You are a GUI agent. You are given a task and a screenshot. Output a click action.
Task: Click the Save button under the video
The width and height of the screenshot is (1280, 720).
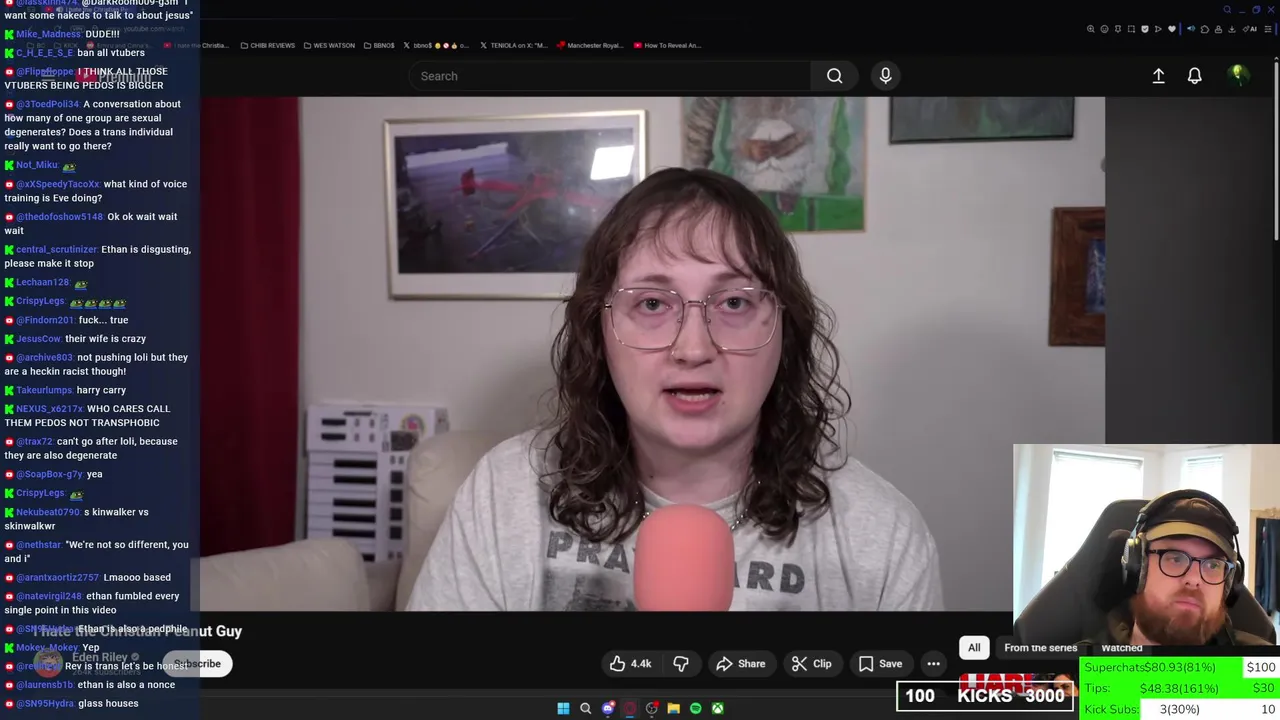click(x=880, y=664)
